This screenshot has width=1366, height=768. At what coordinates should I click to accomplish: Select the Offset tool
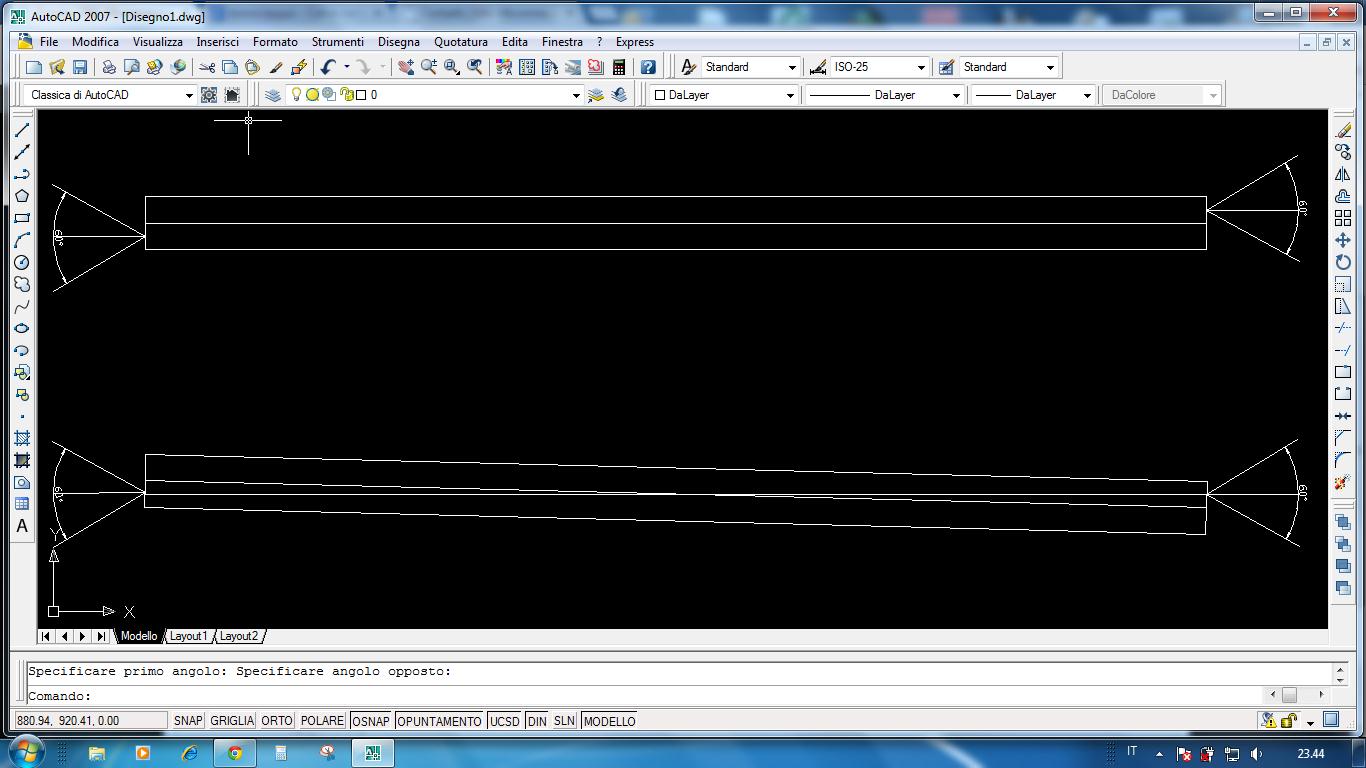1343,196
